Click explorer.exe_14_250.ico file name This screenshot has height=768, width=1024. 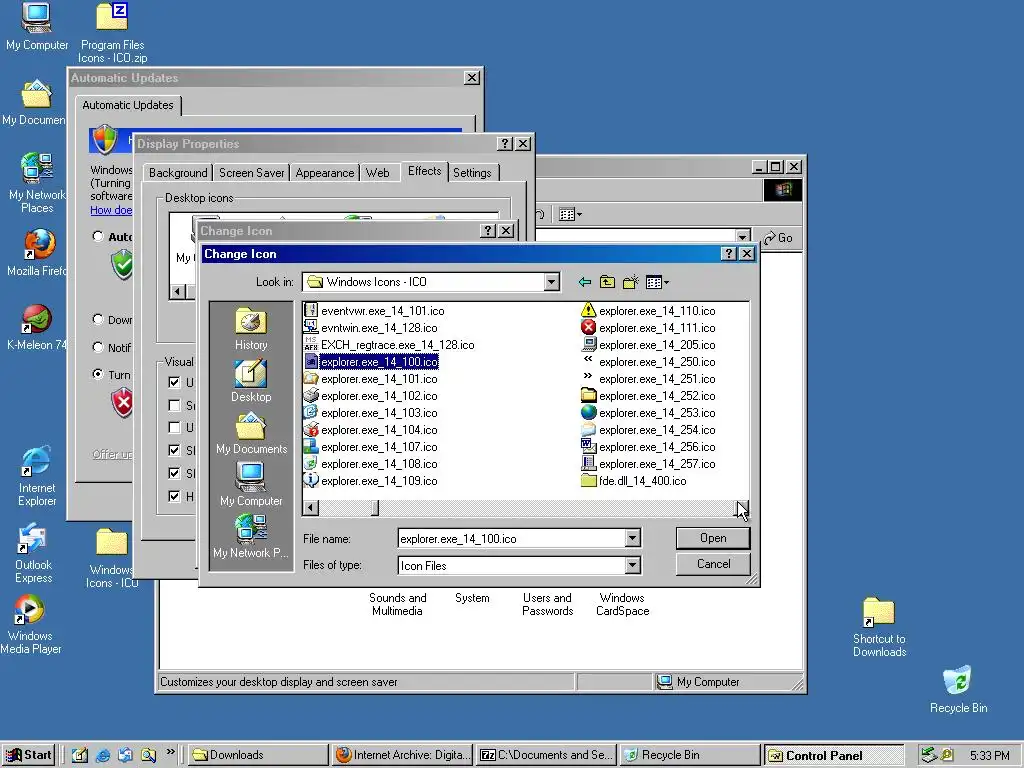coord(657,362)
